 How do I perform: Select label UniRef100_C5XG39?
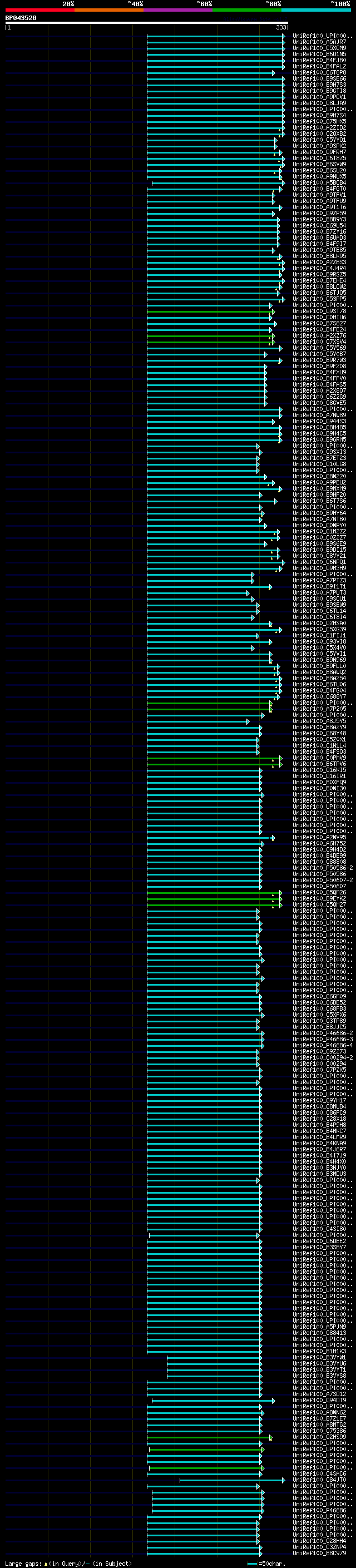pos(319,630)
